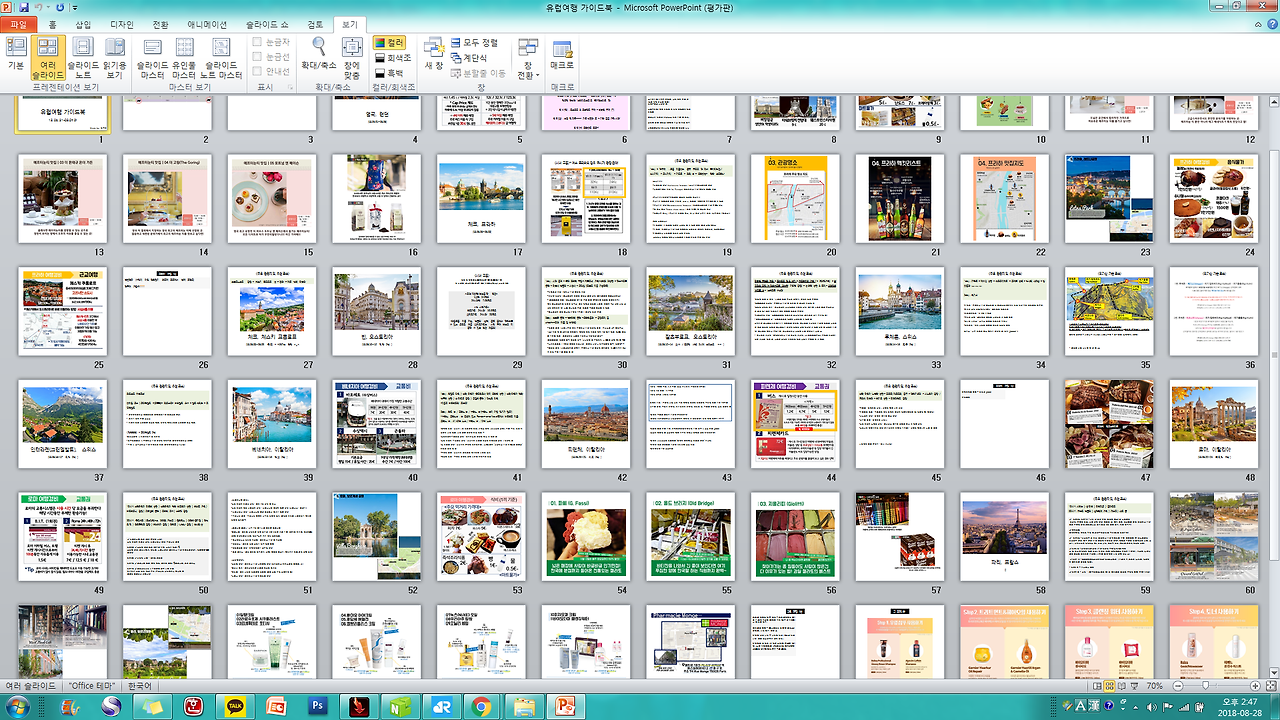
Task: Select slide 48 thumbnail 로마, 이탈리아
Action: [1215, 424]
